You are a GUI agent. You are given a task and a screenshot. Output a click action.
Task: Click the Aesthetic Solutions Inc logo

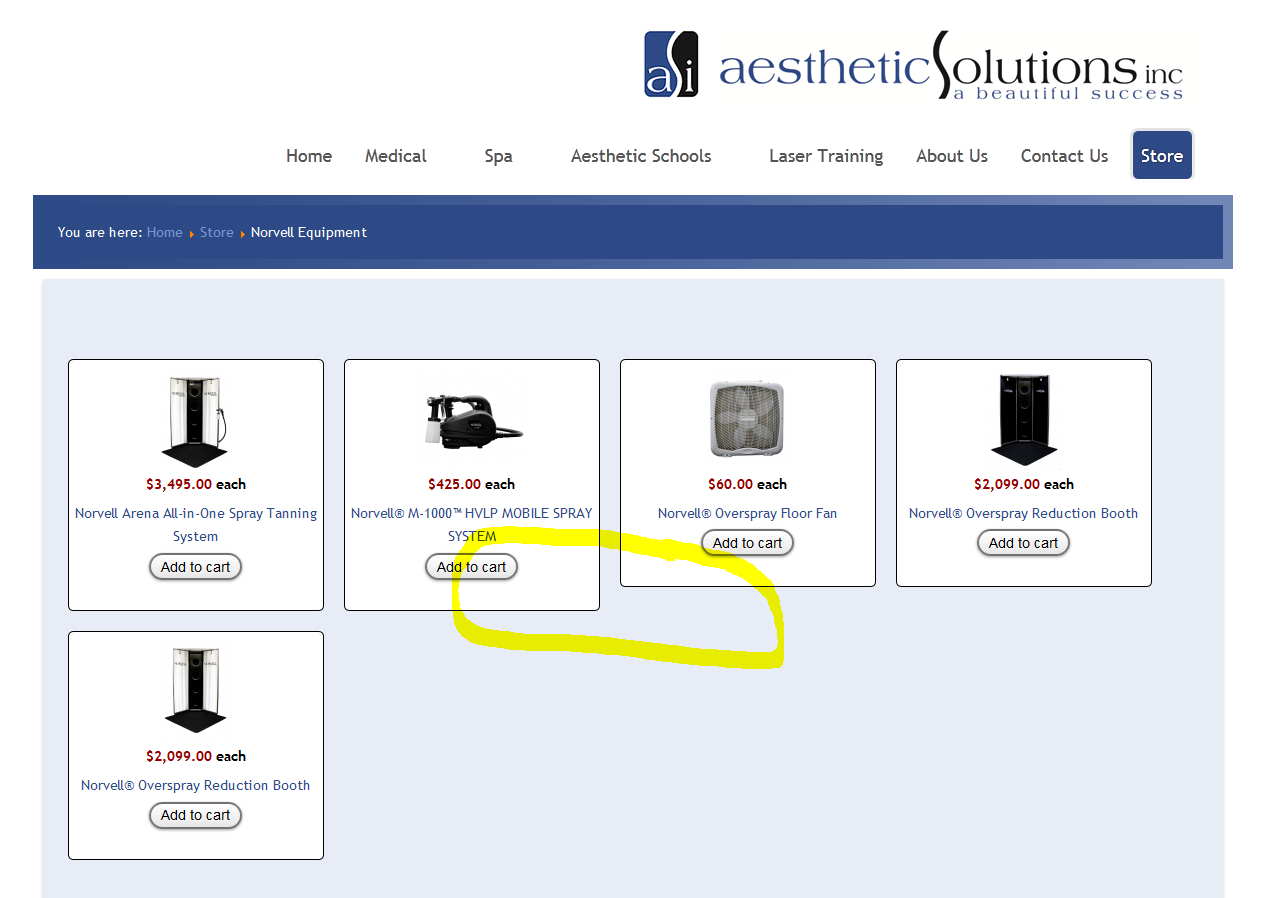(913, 65)
